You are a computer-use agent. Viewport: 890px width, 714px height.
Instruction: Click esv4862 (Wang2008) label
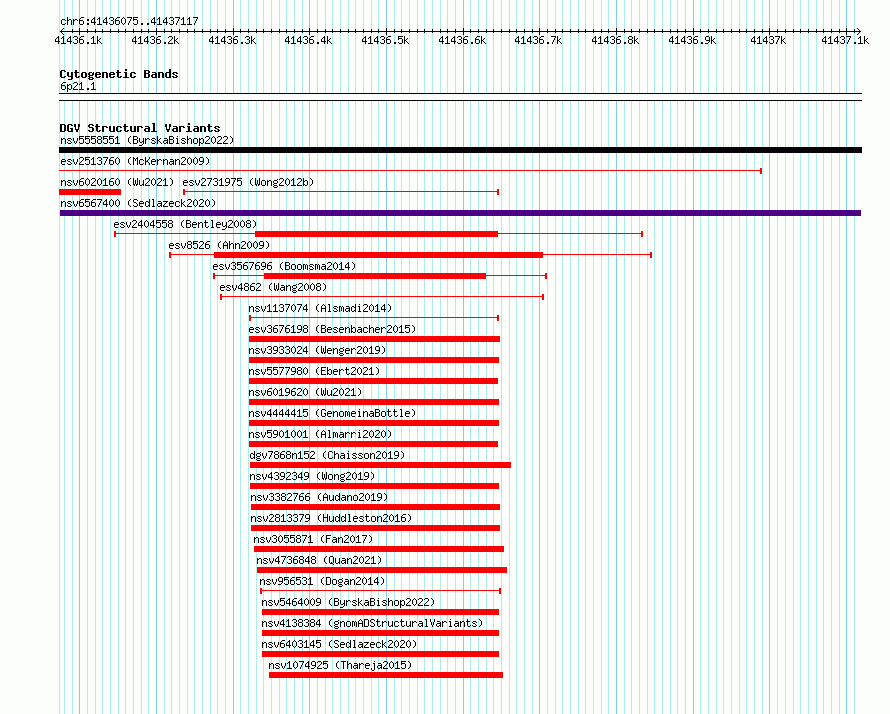tap(273, 287)
